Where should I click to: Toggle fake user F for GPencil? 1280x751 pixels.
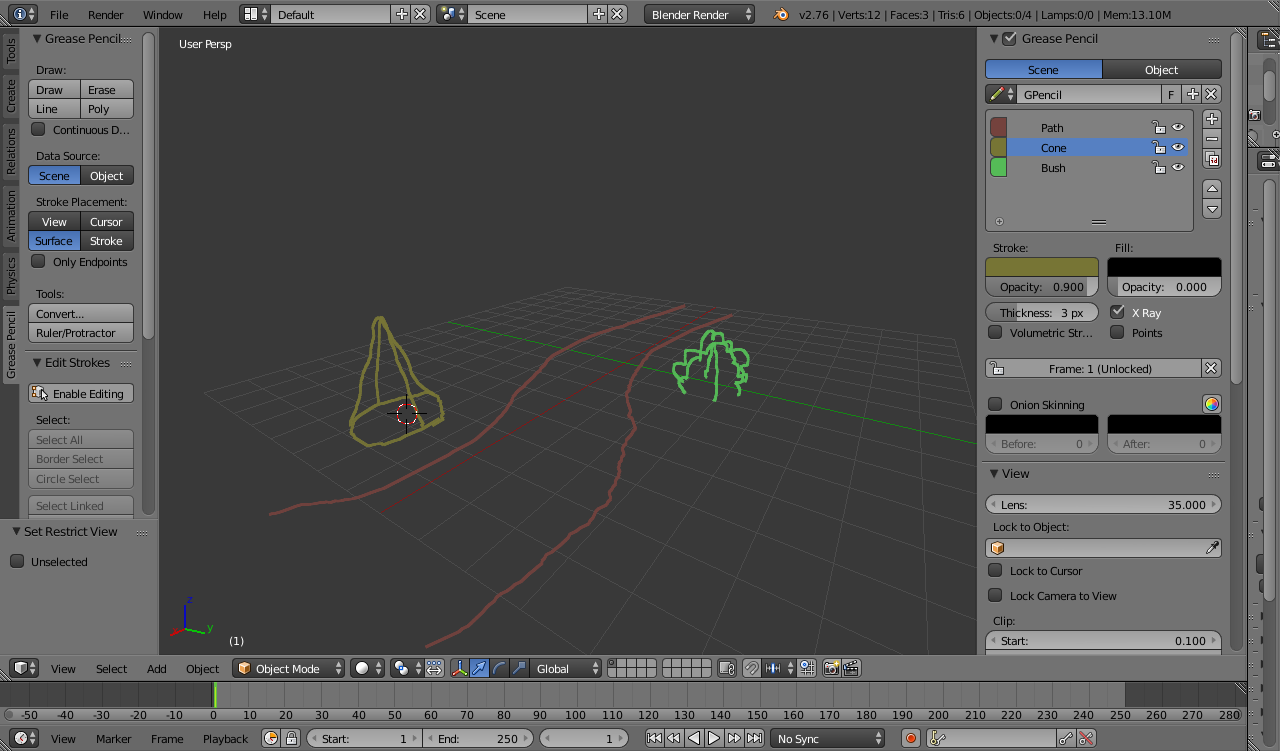(x=1171, y=94)
